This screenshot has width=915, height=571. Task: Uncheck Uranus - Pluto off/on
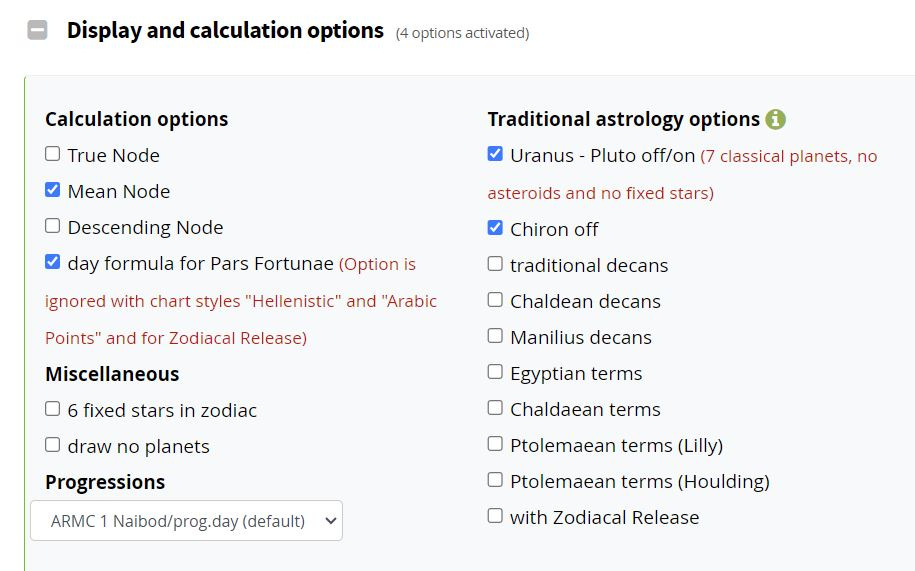click(495, 154)
